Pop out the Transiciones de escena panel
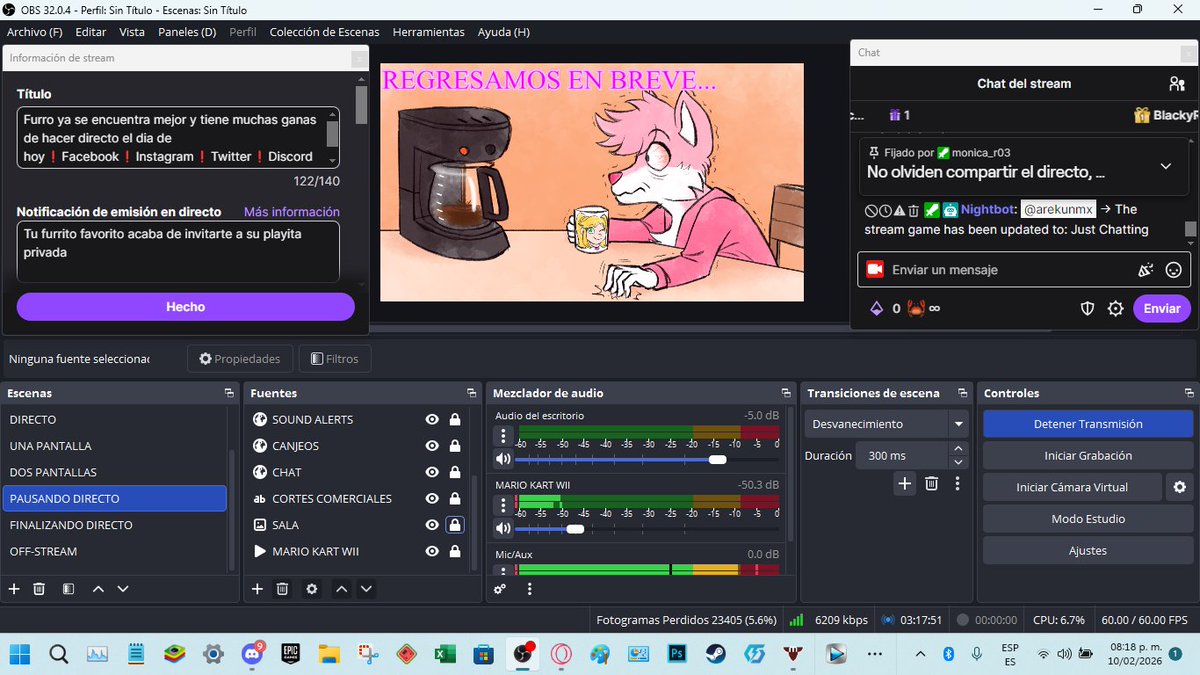The height and width of the screenshot is (675, 1200). (962, 393)
